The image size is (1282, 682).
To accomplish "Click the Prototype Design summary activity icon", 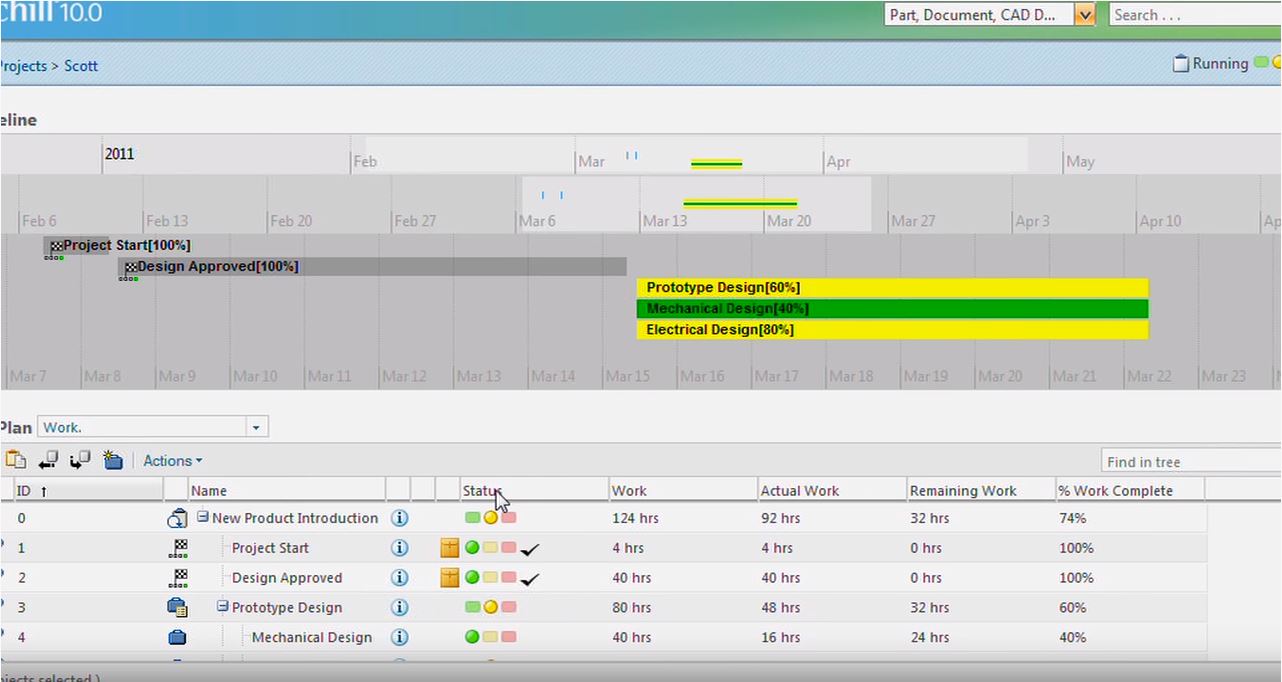I will 177,607.
